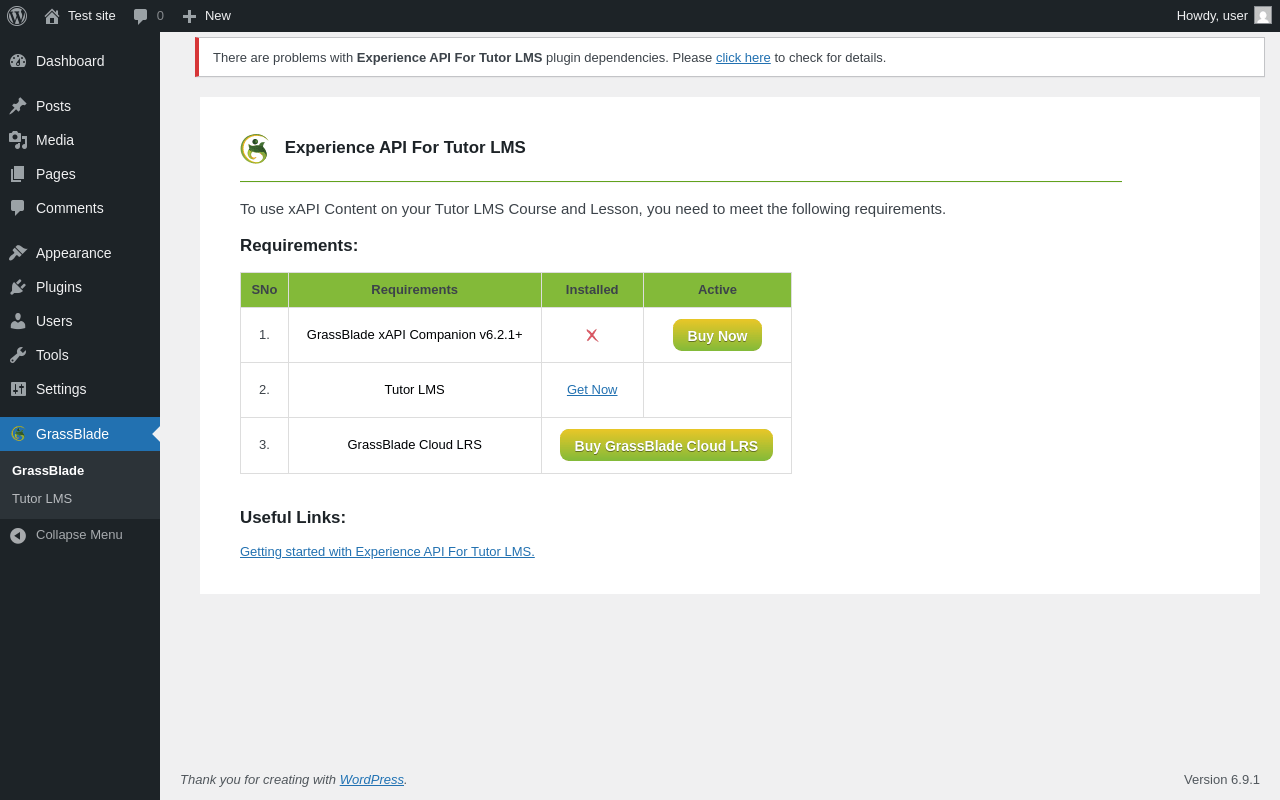Image resolution: width=1280 pixels, height=800 pixels.
Task: Click the Comments speech bubble sidebar icon
Action: [18, 208]
